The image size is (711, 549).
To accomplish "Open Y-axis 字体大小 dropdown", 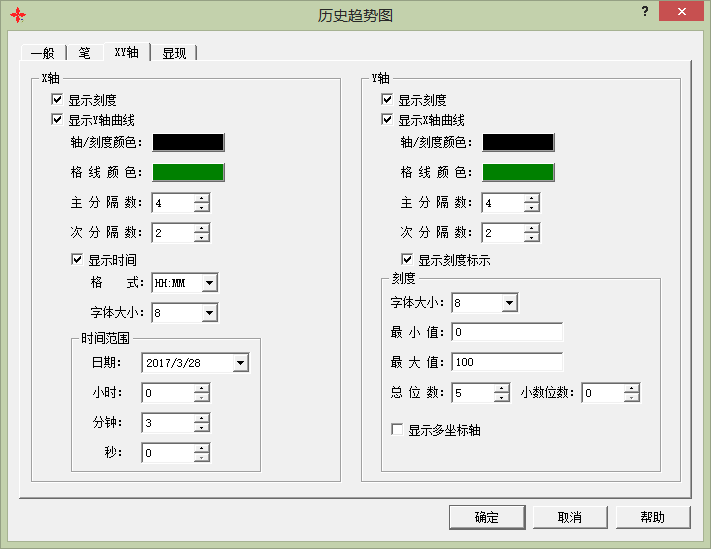I will coord(508,303).
